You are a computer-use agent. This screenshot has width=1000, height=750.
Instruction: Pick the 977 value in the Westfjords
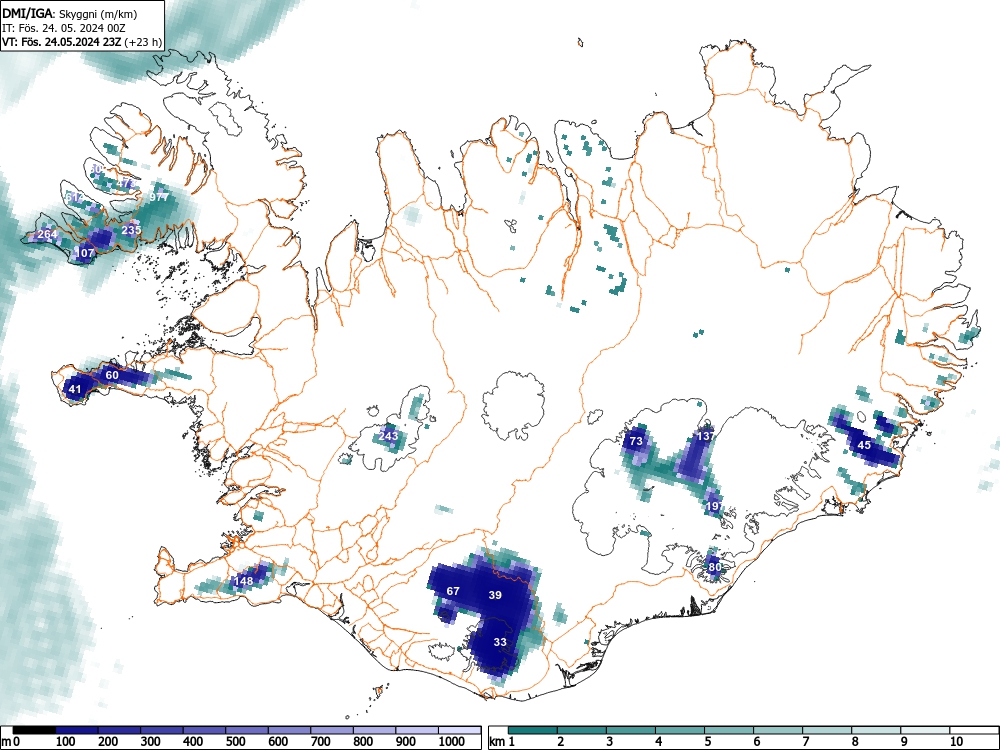pyautogui.click(x=159, y=197)
